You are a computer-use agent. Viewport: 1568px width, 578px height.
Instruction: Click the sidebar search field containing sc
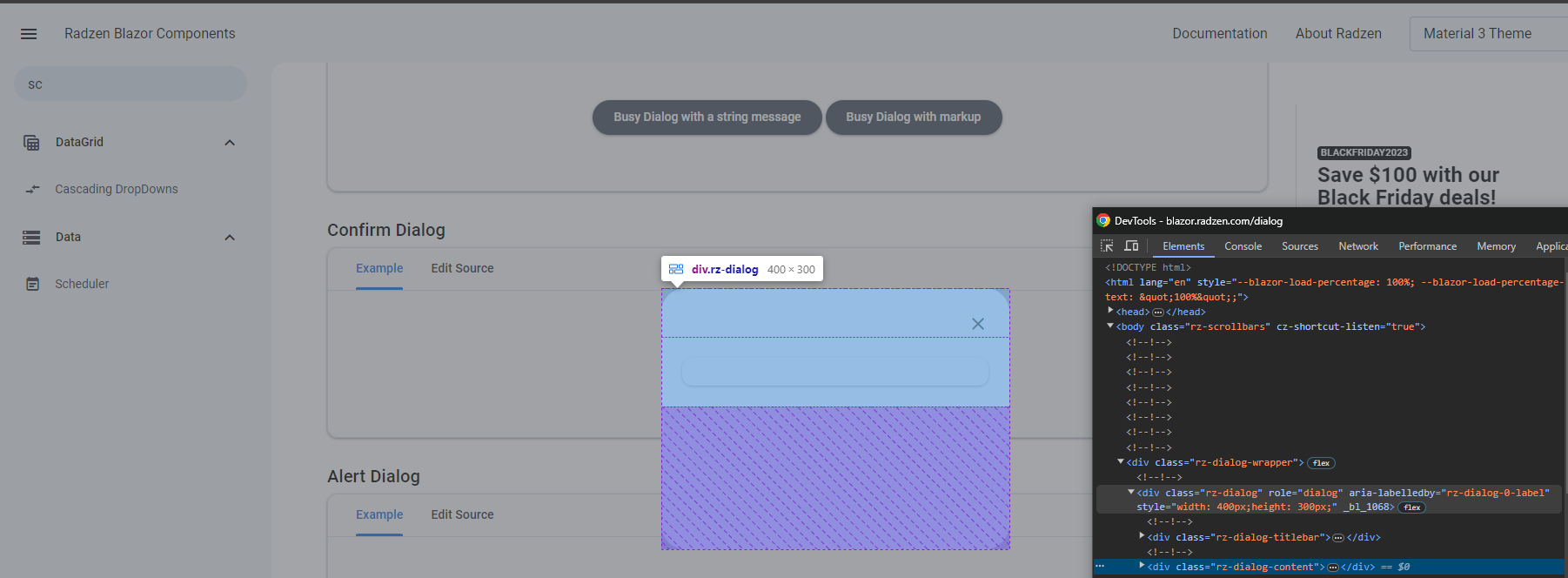(131, 84)
